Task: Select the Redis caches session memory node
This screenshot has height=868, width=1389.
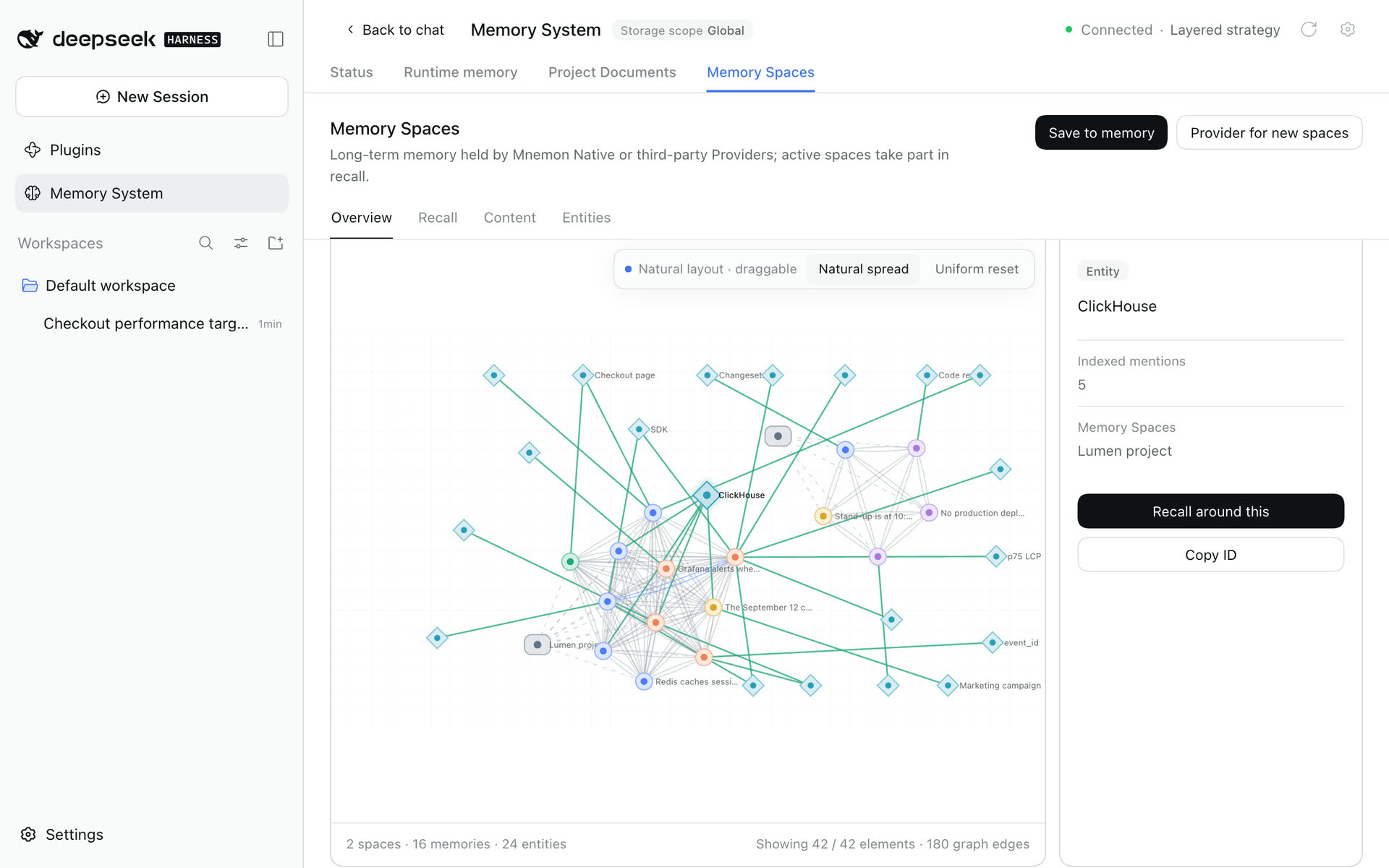Action: (644, 681)
